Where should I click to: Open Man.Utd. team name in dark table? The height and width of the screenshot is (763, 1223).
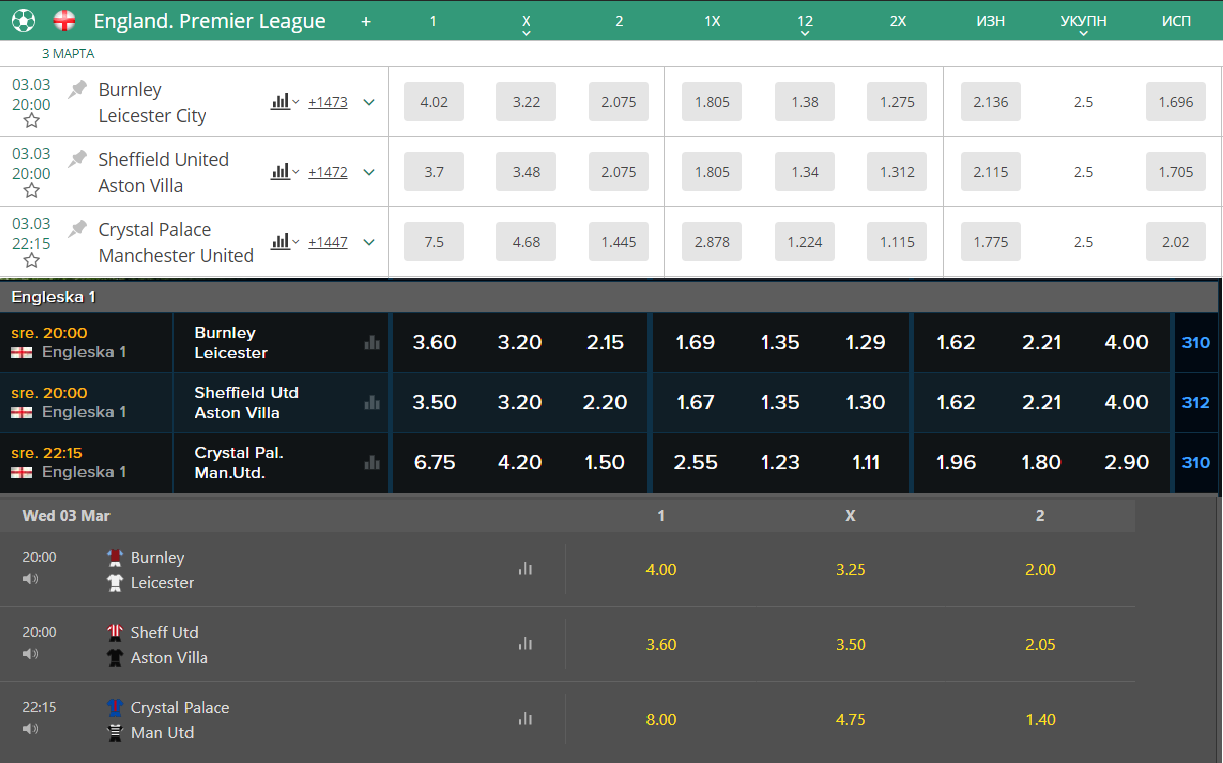230,472
